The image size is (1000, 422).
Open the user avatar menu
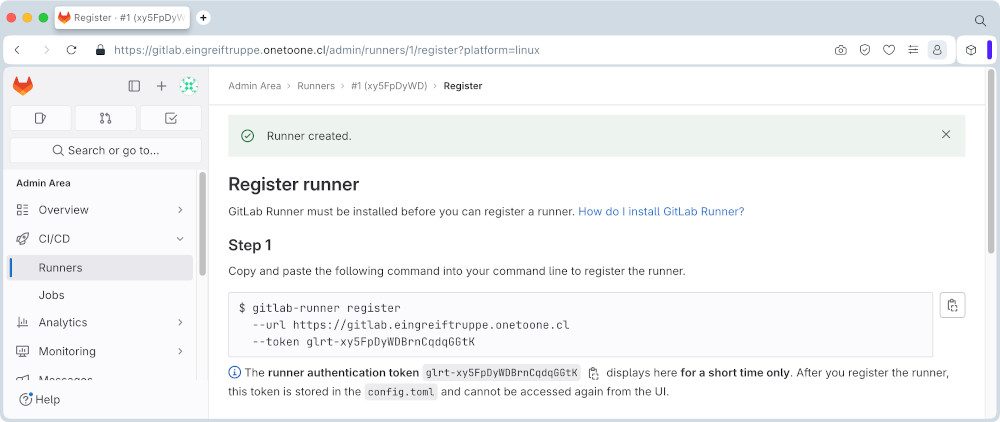[189, 86]
